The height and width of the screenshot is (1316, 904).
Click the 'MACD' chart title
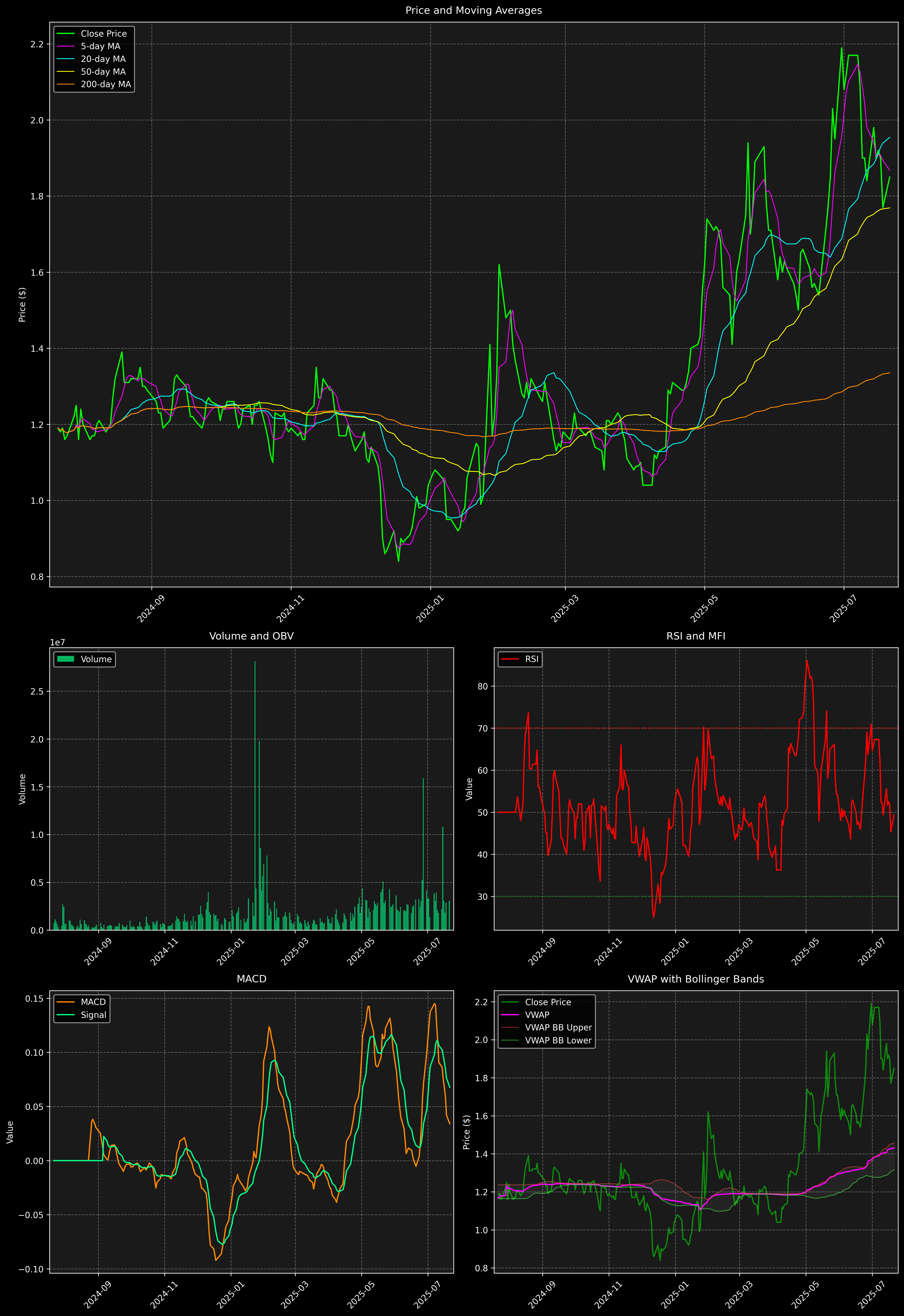tap(252, 979)
